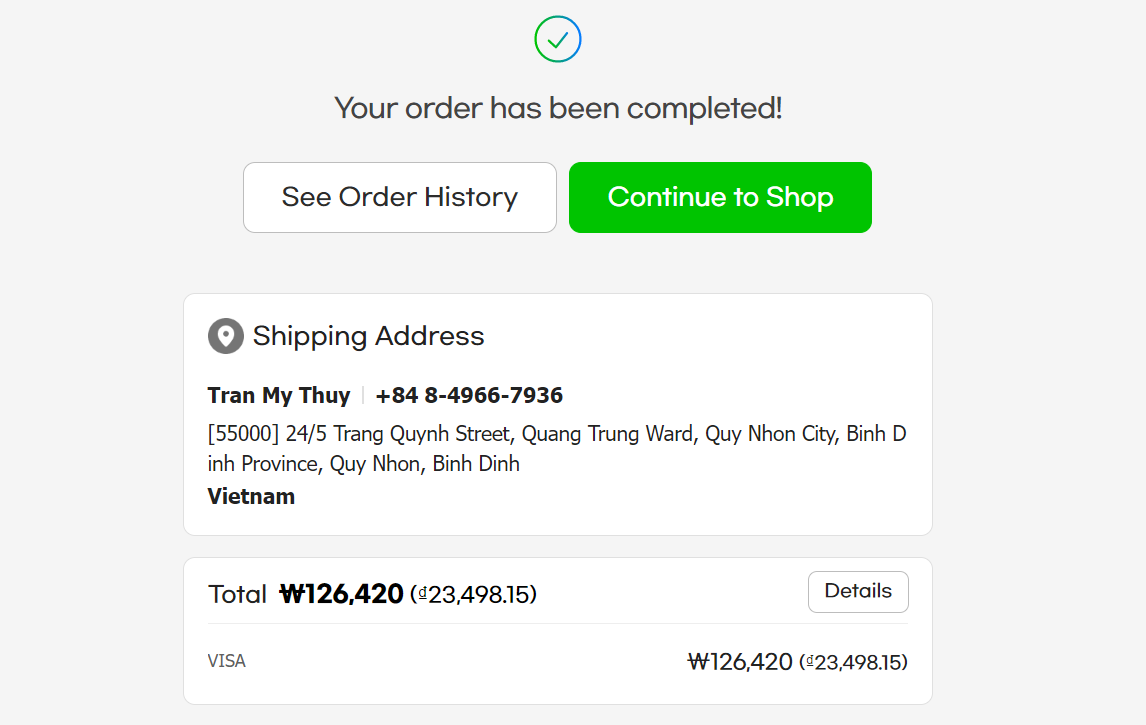
Task: Click the location pin icon
Action: coord(226,336)
